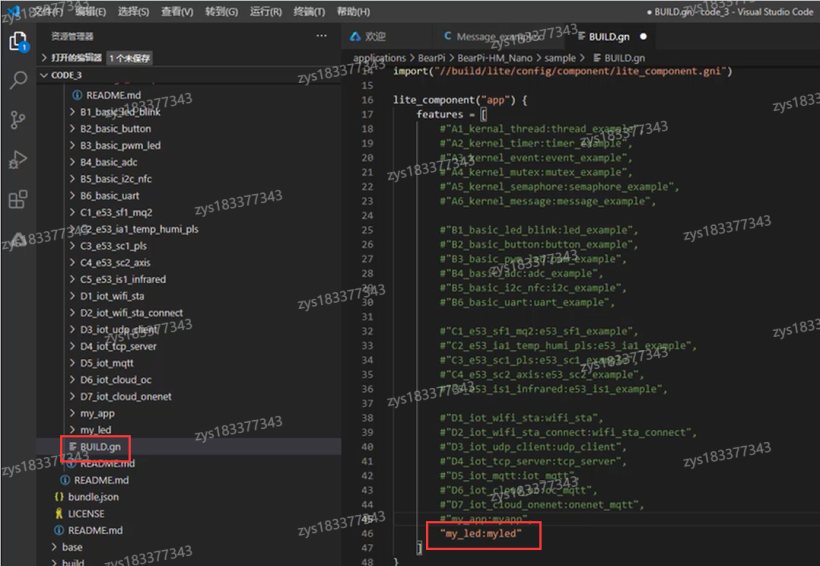Image resolution: width=820 pixels, height=566 pixels.
Task: Switch to the Message_example tab
Action: pos(490,37)
